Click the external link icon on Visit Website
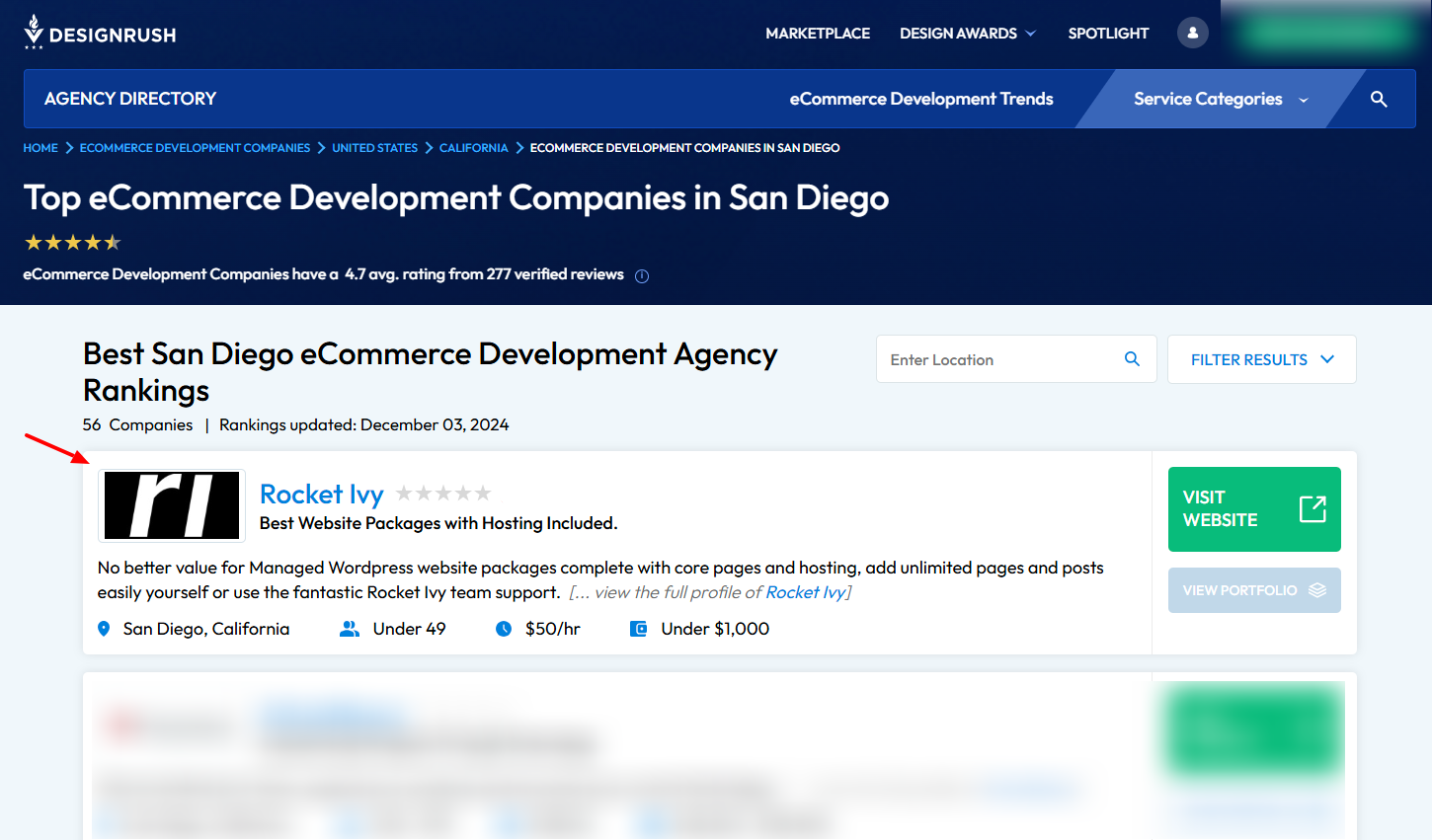1432x840 pixels. click(x=1313, y=509)
